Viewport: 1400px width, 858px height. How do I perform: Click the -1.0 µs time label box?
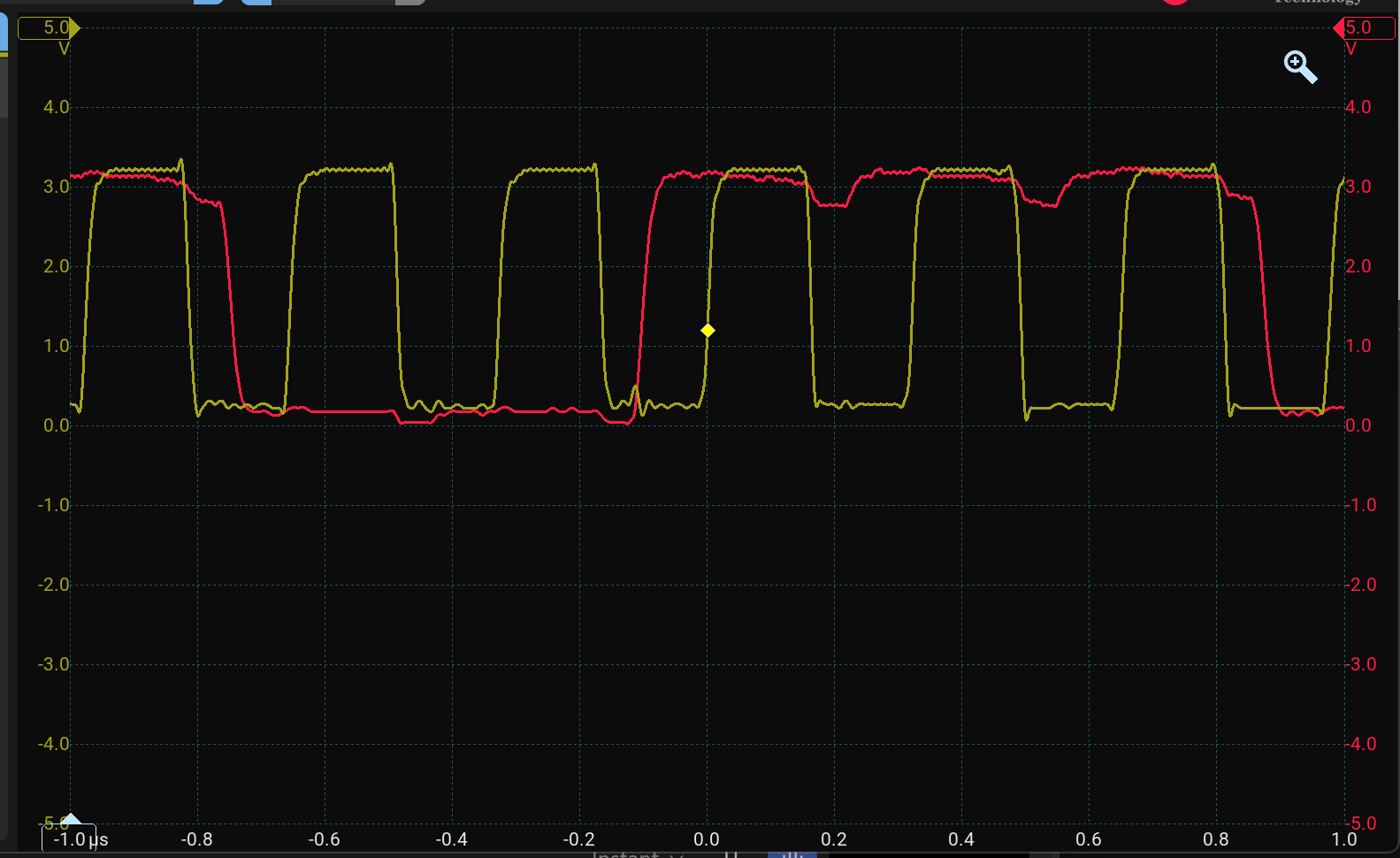click(x=69, y=839)
